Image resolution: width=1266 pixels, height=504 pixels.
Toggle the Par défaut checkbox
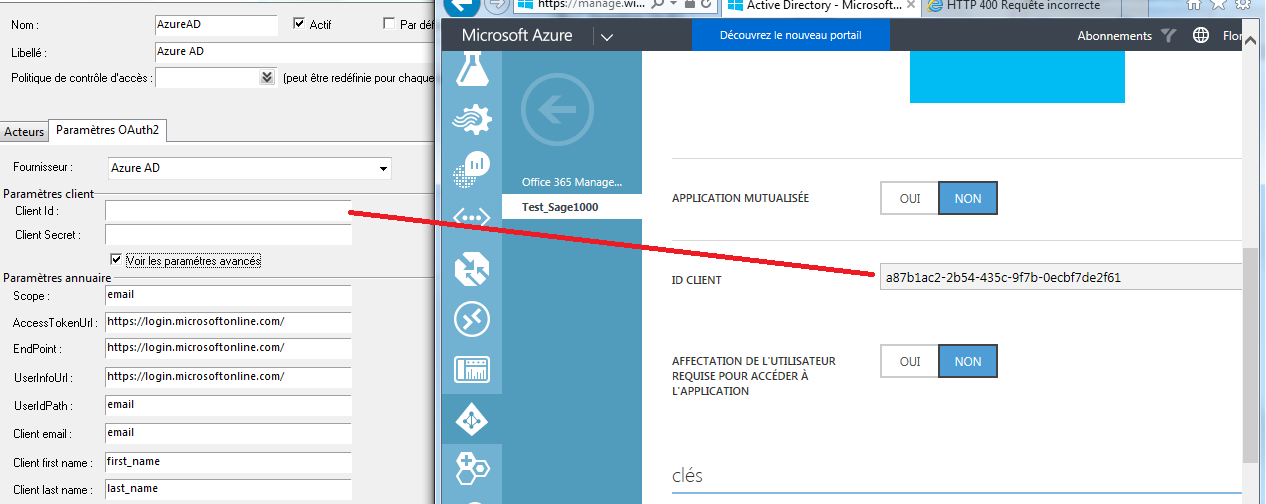tap(389, 24)
